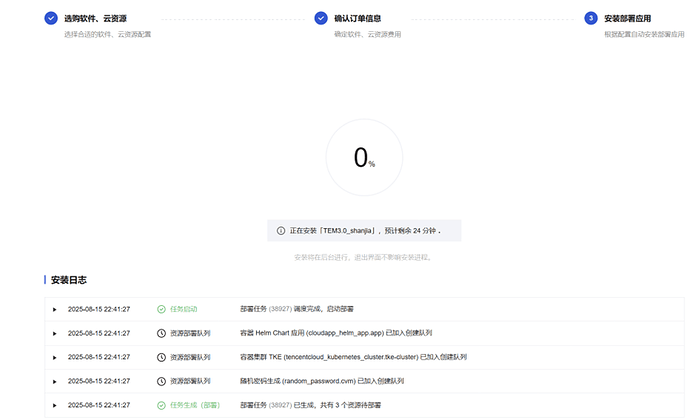Click clock icon in the cloudapp_helm_app.app row
Image resolution: width=690 pixels, height=420 pixels.
pos(161,333)
